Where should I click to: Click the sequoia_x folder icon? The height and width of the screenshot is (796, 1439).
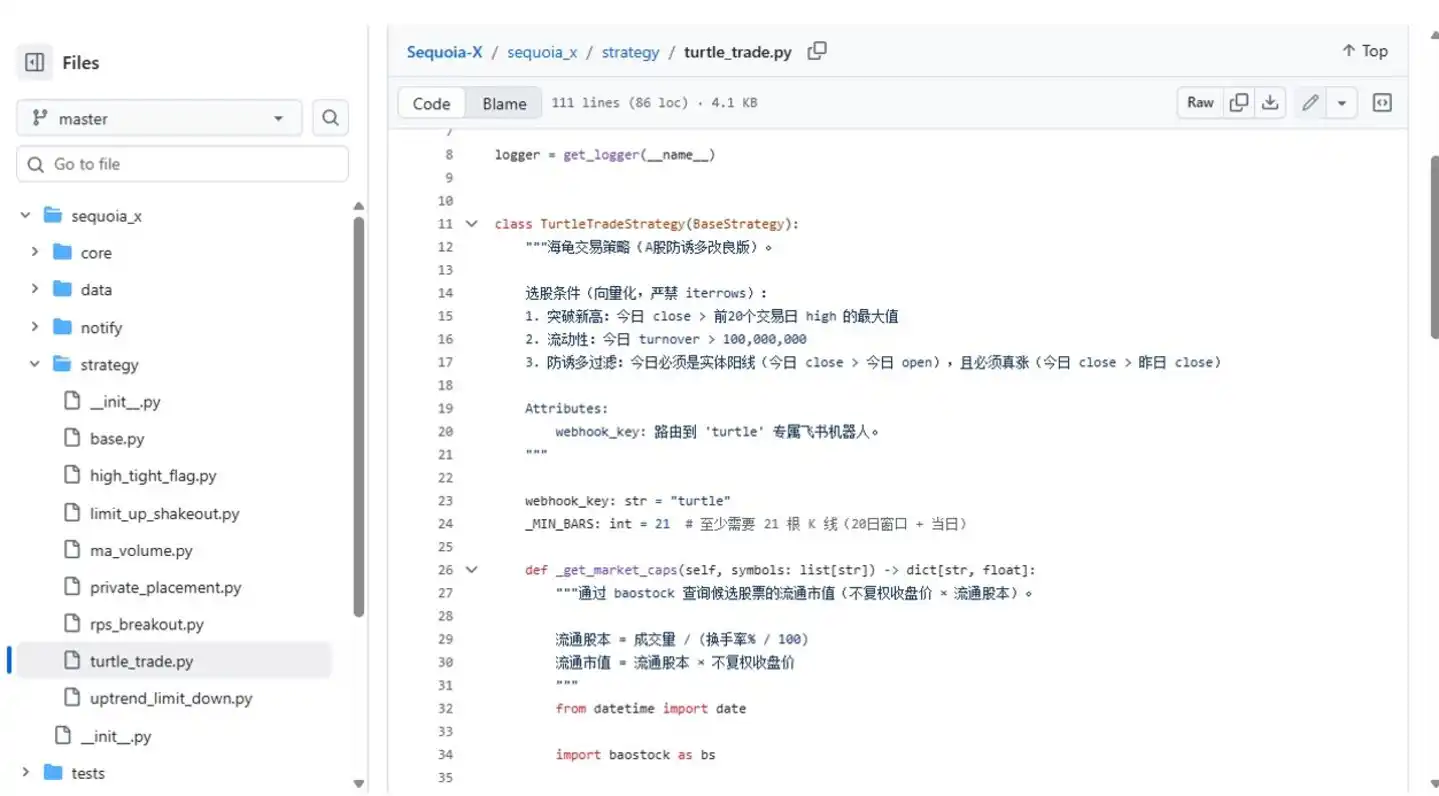click(x=53, y=215)
